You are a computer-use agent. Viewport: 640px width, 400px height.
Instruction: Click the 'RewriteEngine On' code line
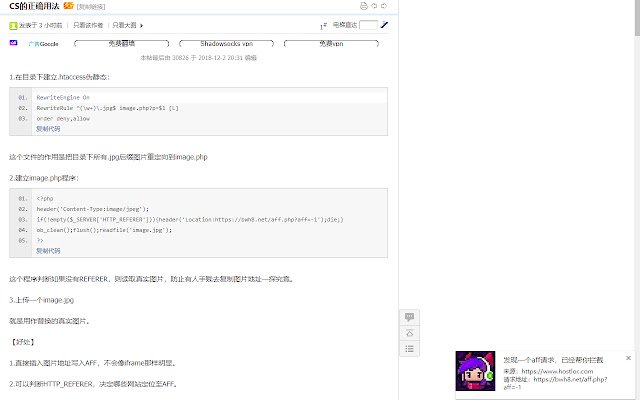pos(63,98)
